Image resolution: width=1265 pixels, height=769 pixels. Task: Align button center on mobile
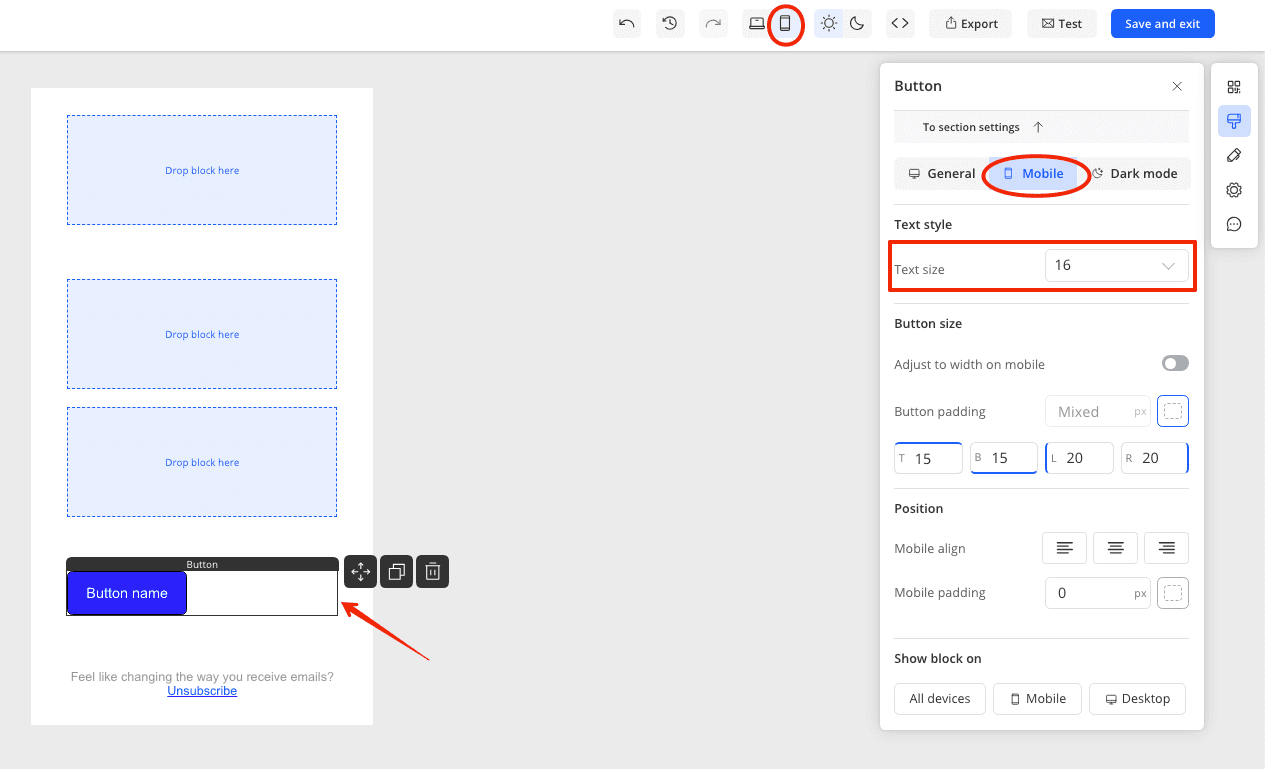[x=1116, y=547]
